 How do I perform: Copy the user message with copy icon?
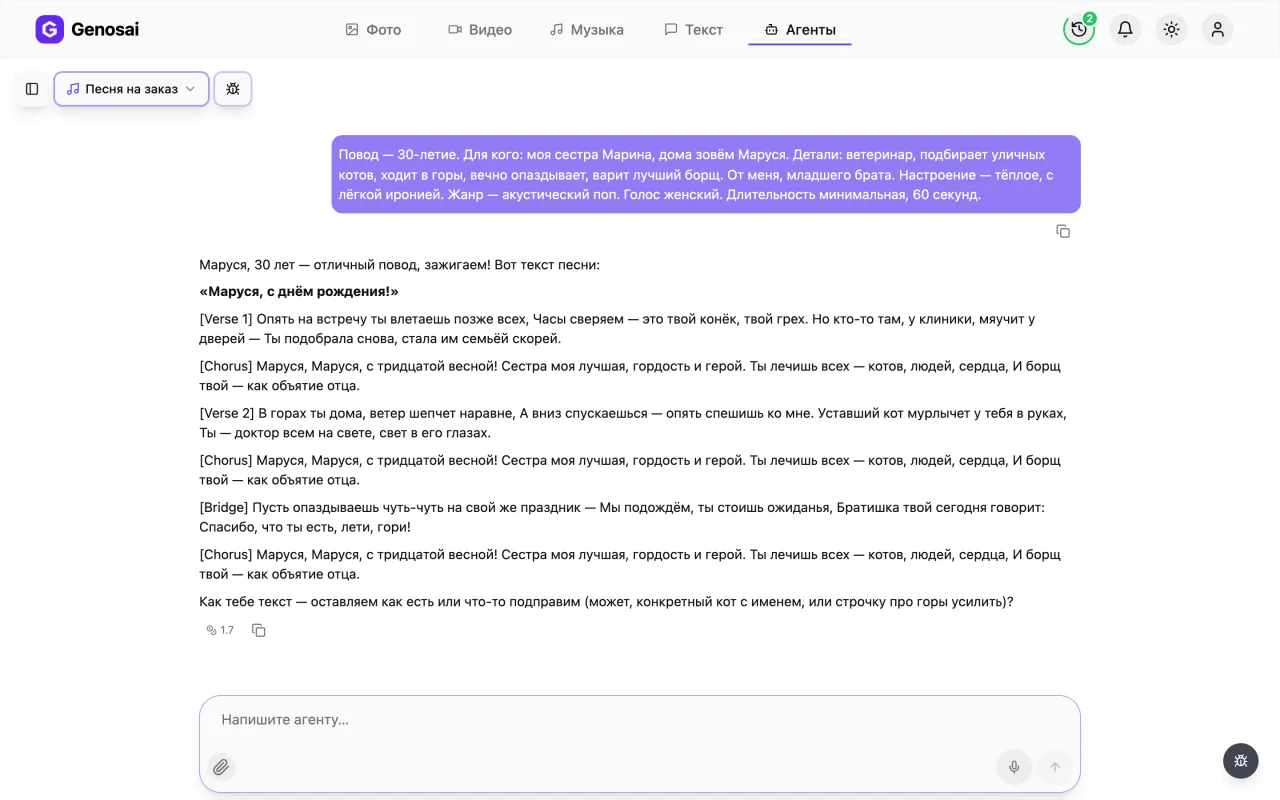point(1063,231)
